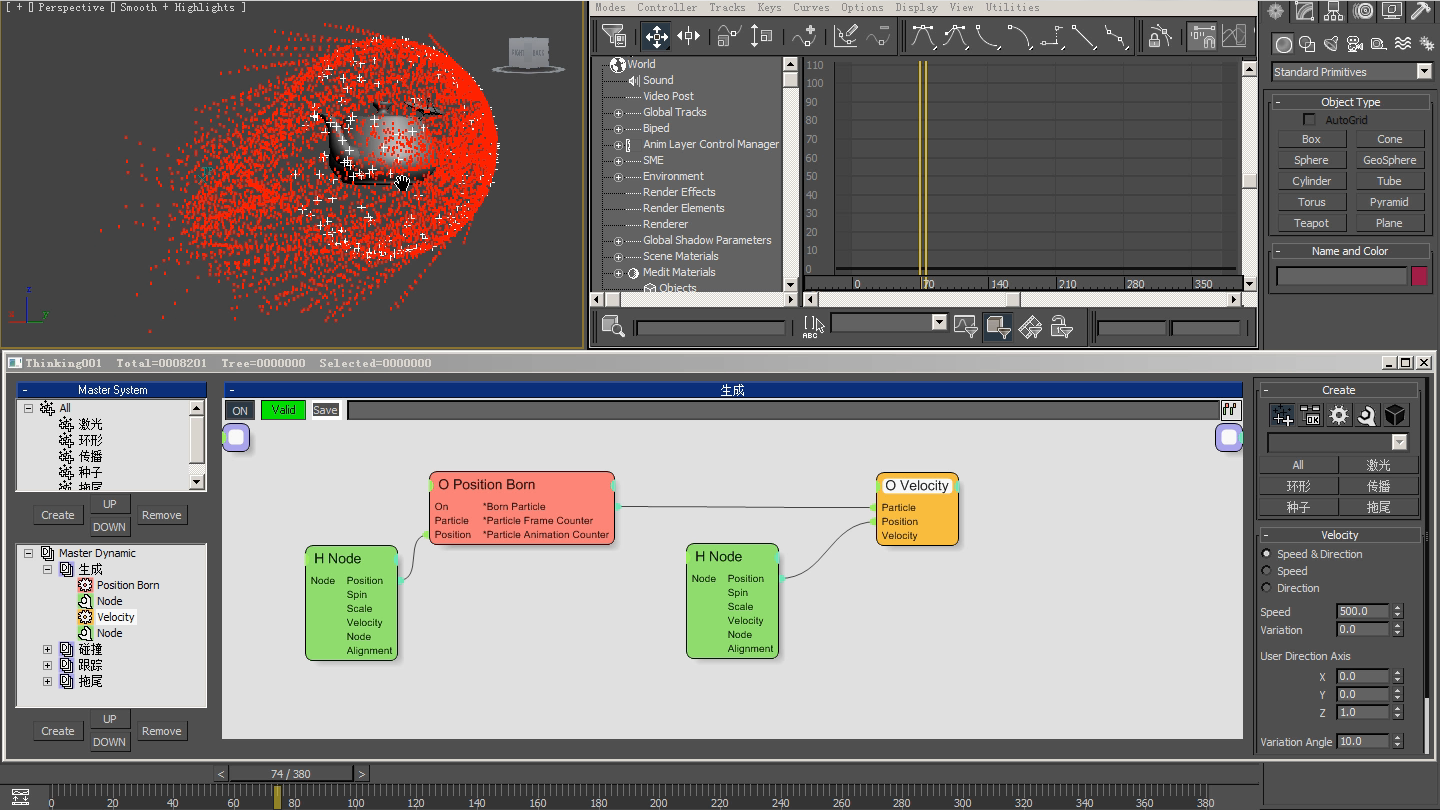The height and width of the screenshot is (810, 1440).
Task: Toggle the green Valid button
Action: click(x=283, y=410)
